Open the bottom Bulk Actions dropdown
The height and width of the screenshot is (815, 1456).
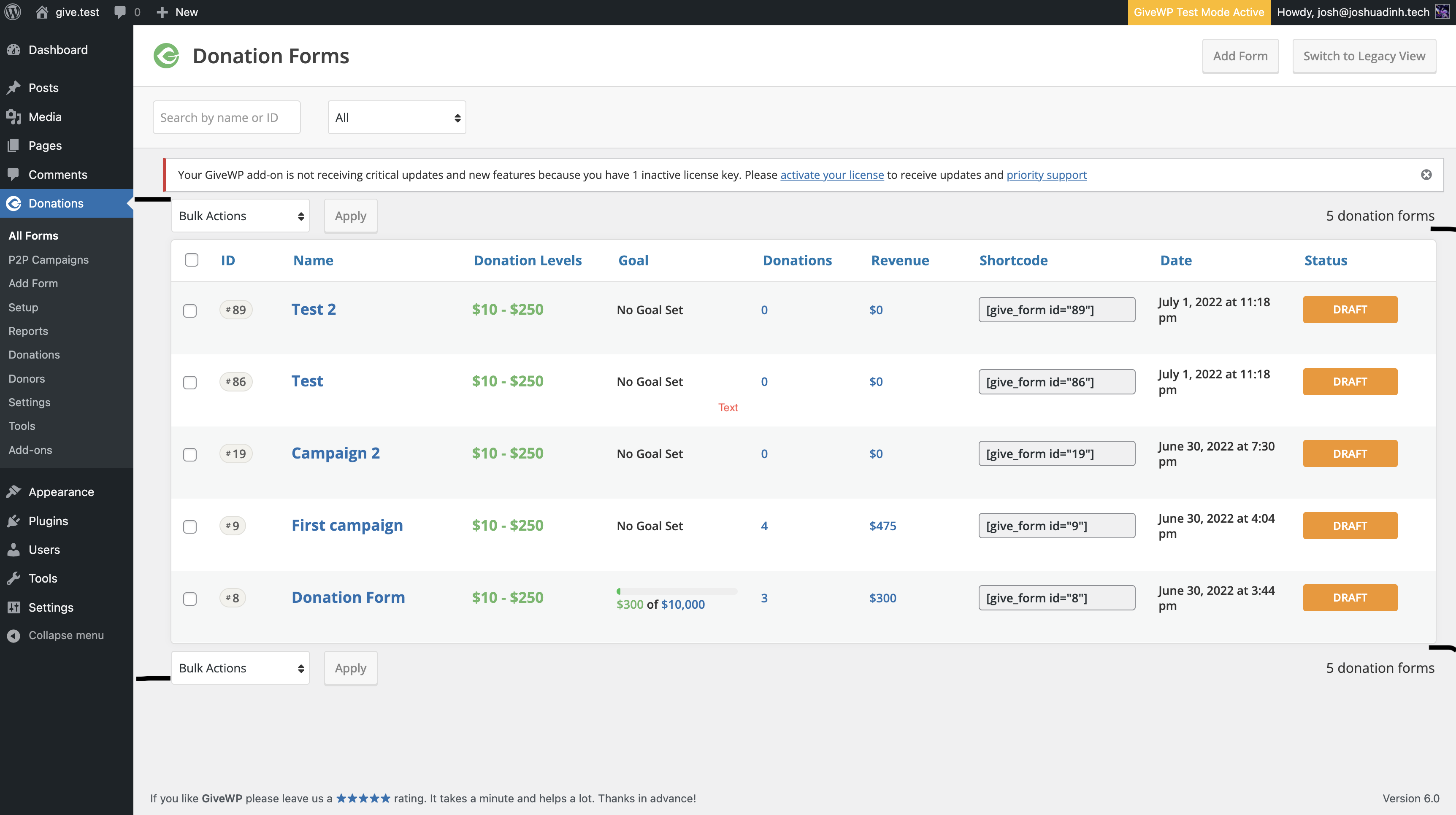[240, 668]
